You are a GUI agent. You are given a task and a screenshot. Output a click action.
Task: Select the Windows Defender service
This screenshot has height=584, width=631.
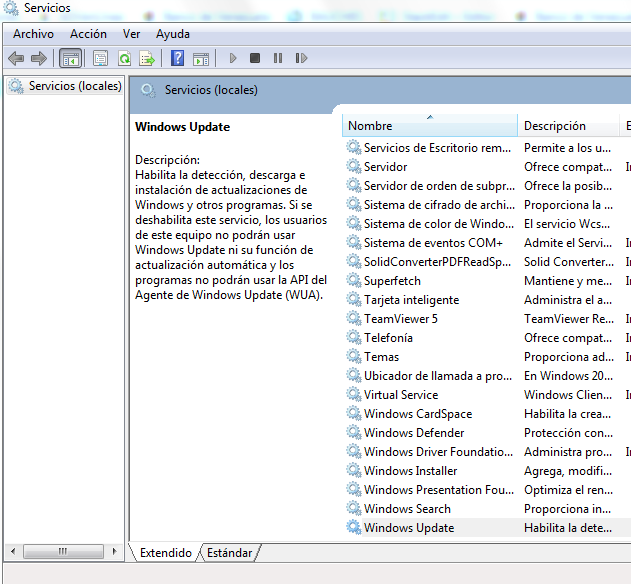414,432
